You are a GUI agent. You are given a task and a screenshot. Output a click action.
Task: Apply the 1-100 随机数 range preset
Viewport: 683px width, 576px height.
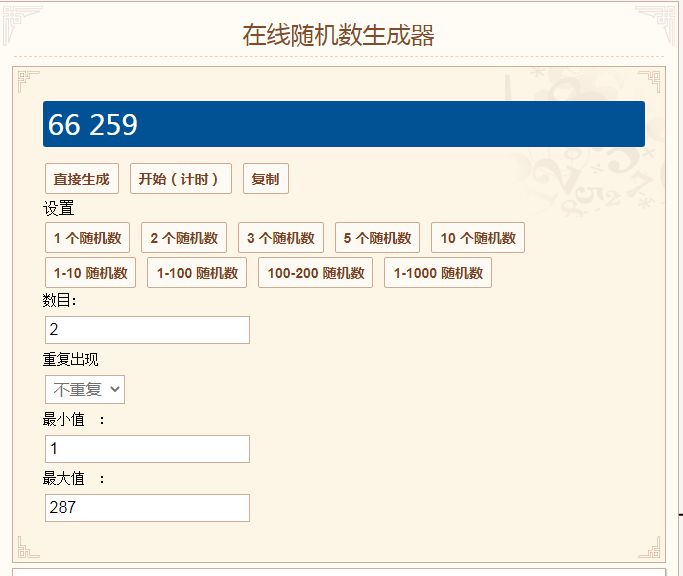[197, 273]
